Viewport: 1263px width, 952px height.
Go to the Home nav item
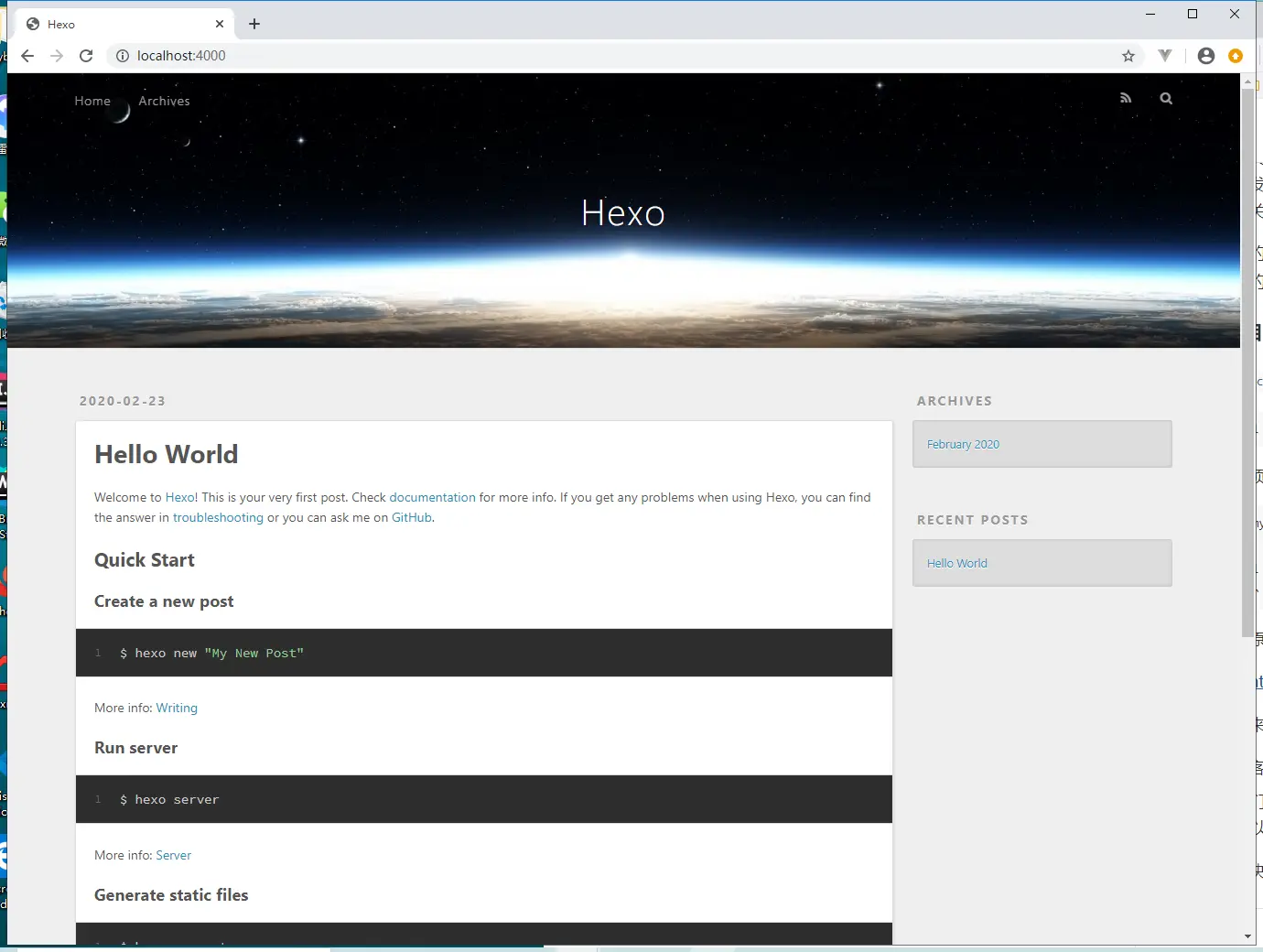[92, 101]
